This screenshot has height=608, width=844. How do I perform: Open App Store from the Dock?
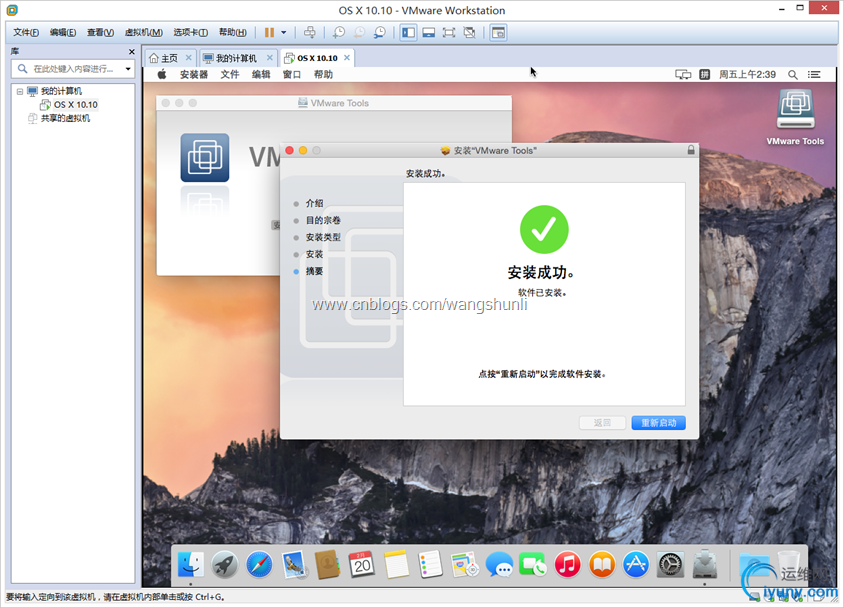tap(636, 565)
